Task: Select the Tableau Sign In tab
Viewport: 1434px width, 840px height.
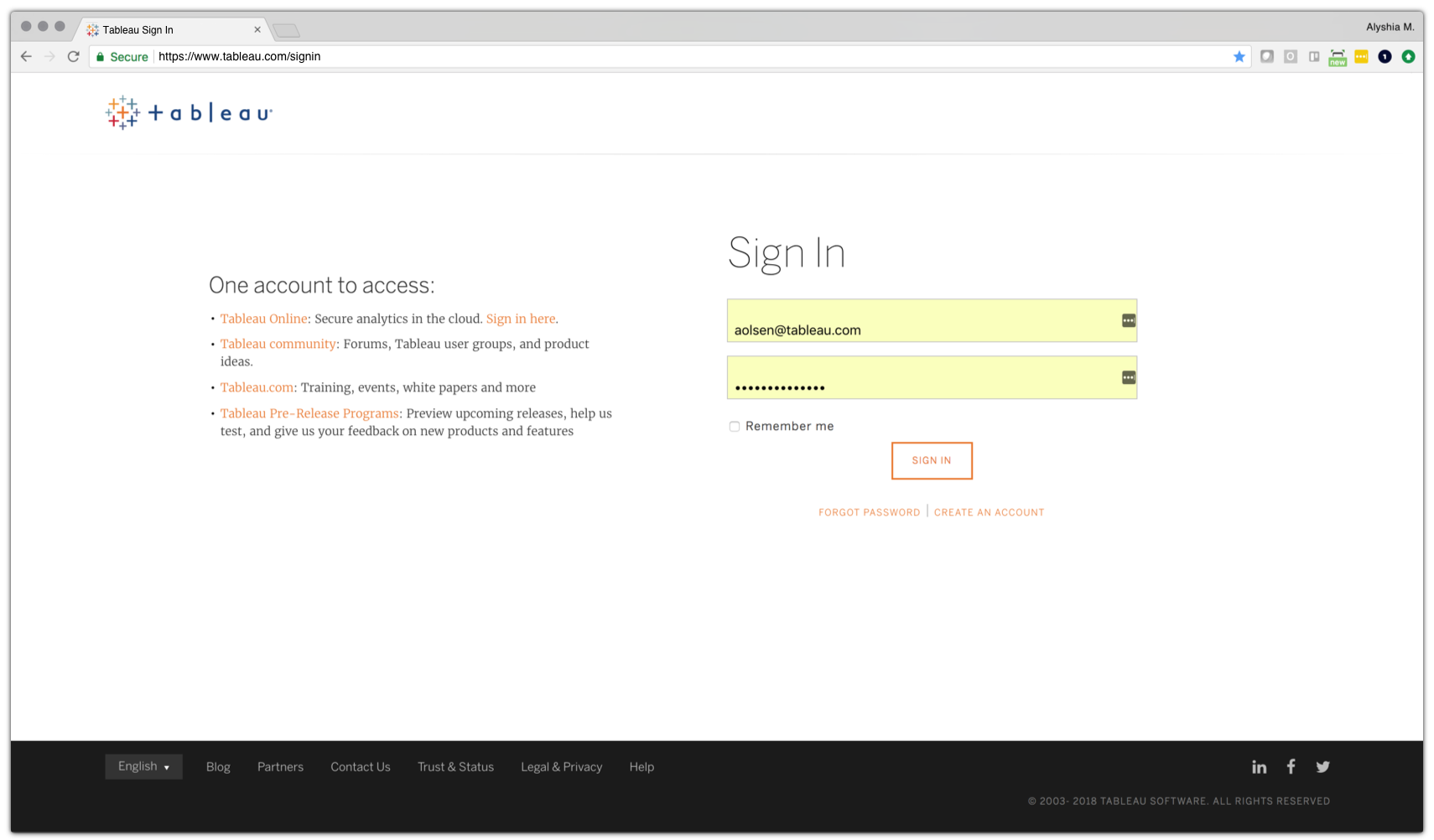Action: pyautogui.click(x=172, y=29)
